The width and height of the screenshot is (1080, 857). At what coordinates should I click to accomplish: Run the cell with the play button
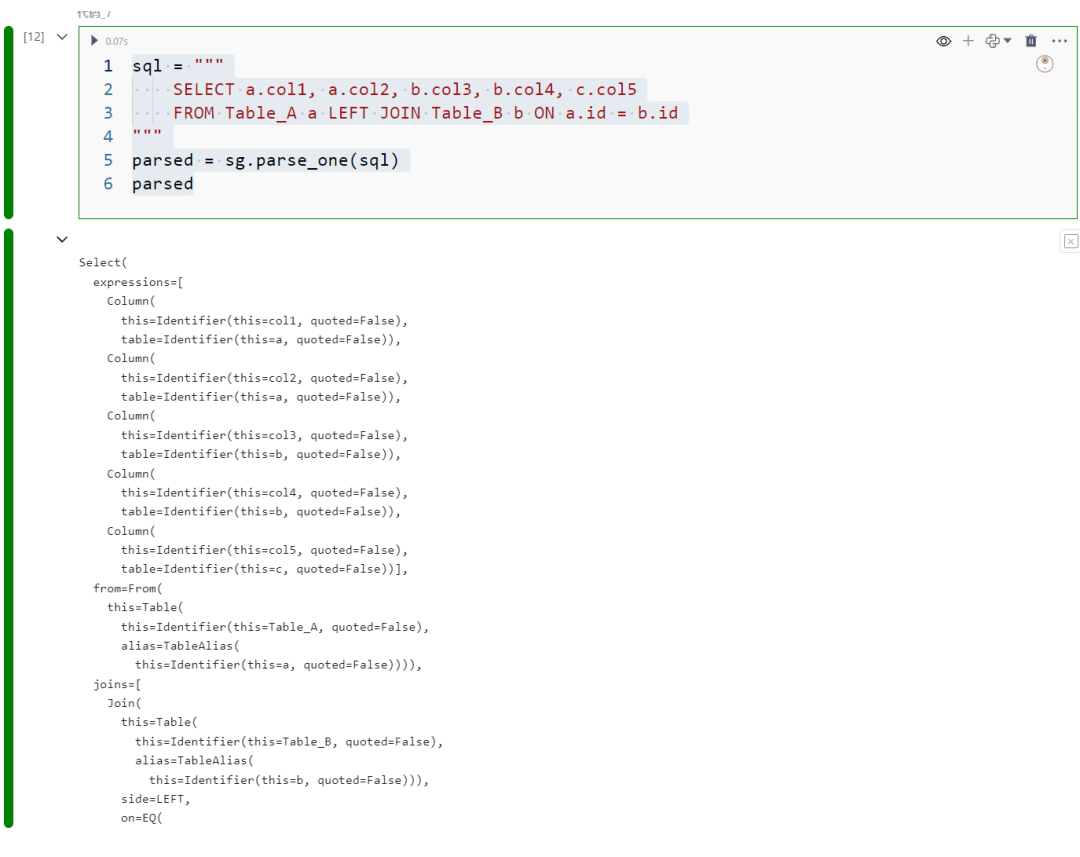pyautogui.click(x=95, y=41)
